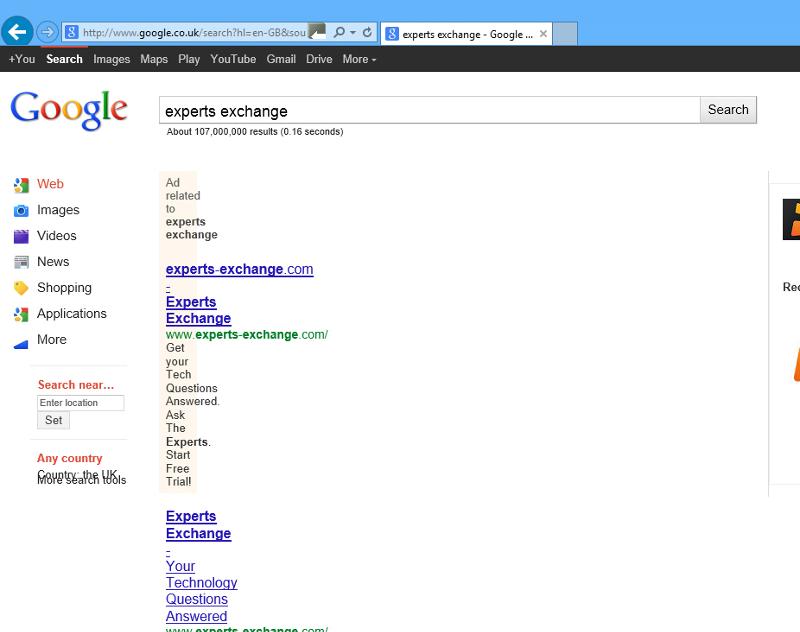The height and width of the screenshot is (632, 800).
Task: Select the News filter in sidebar
Action: tap(53, 262)
